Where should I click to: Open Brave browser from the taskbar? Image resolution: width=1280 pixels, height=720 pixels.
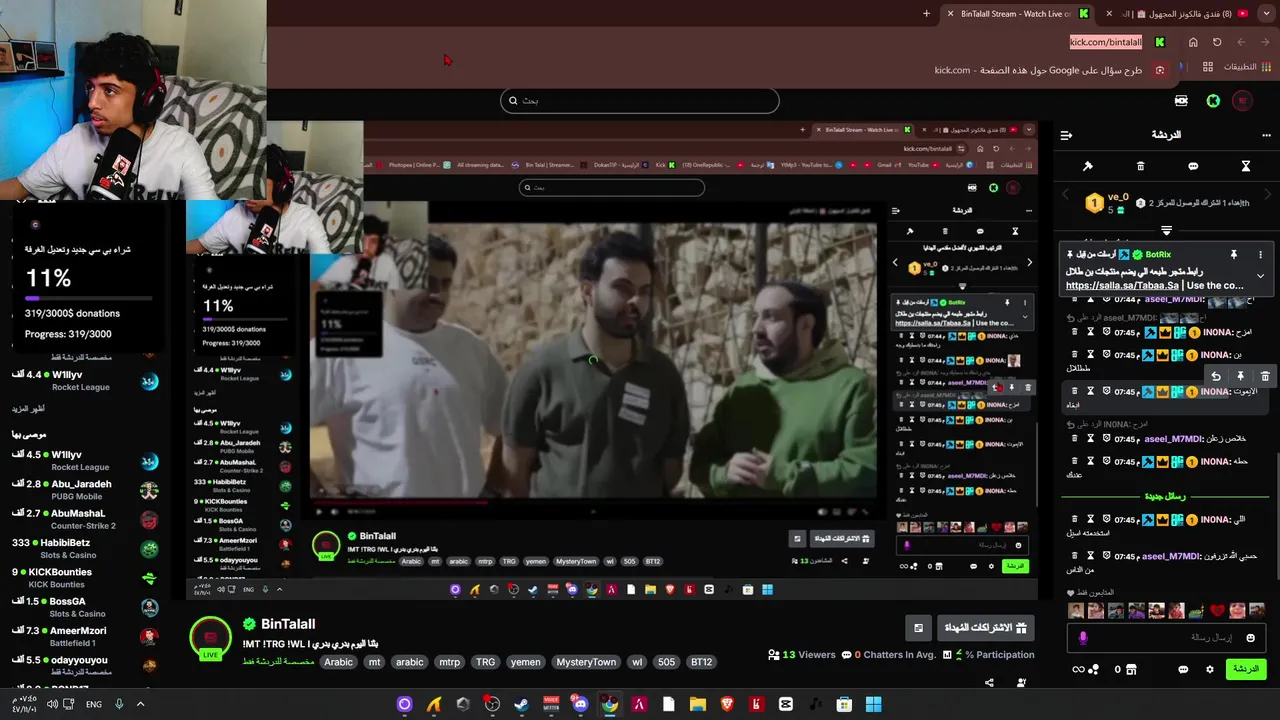727,704
